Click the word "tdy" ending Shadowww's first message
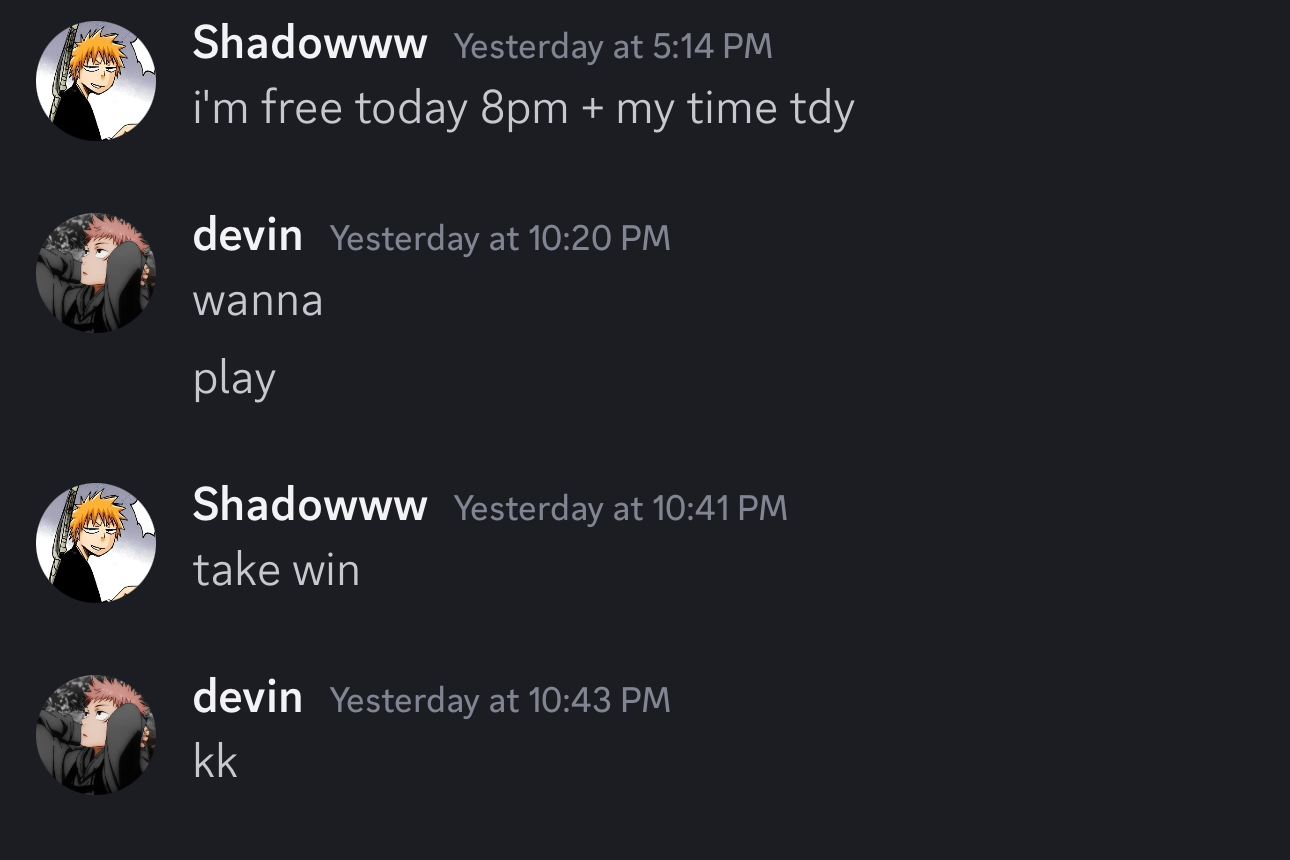The width and height of the screenshot is (1290, 860). coord(821,108)
